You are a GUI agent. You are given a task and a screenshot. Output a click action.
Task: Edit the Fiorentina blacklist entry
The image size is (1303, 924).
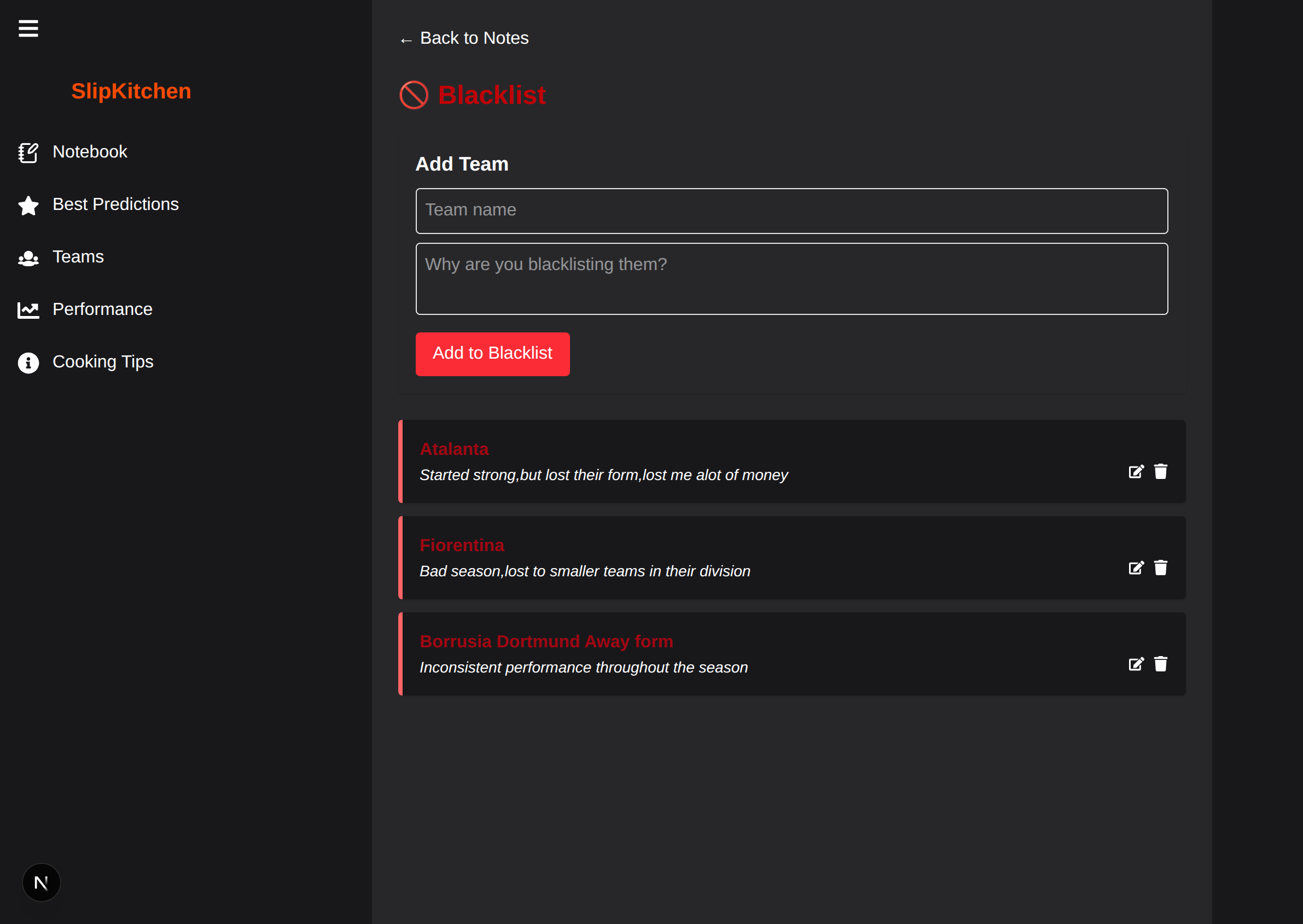click(1136, 568)
